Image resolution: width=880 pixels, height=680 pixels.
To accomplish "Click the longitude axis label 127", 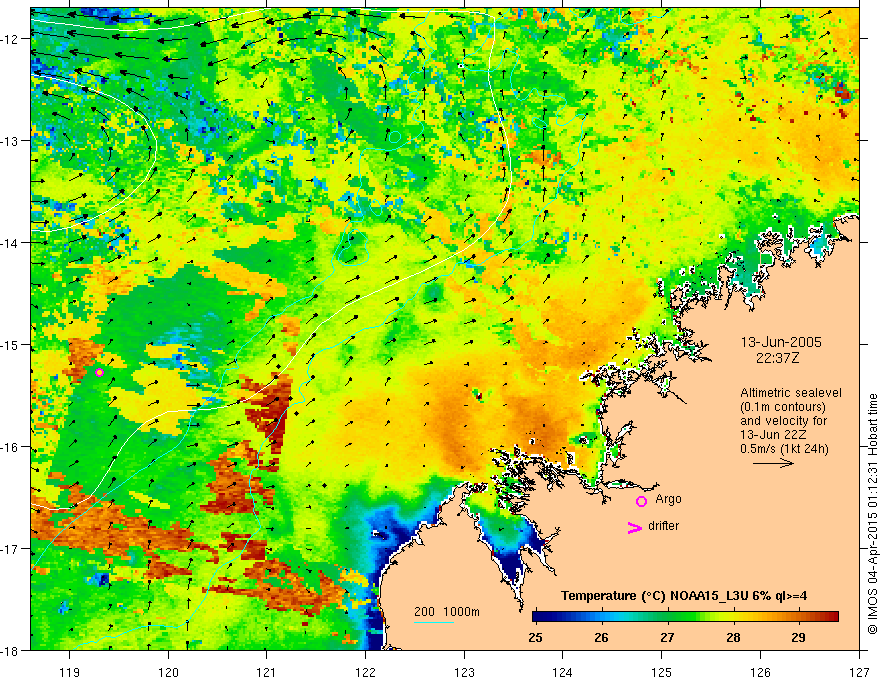I will pos(859,672).
